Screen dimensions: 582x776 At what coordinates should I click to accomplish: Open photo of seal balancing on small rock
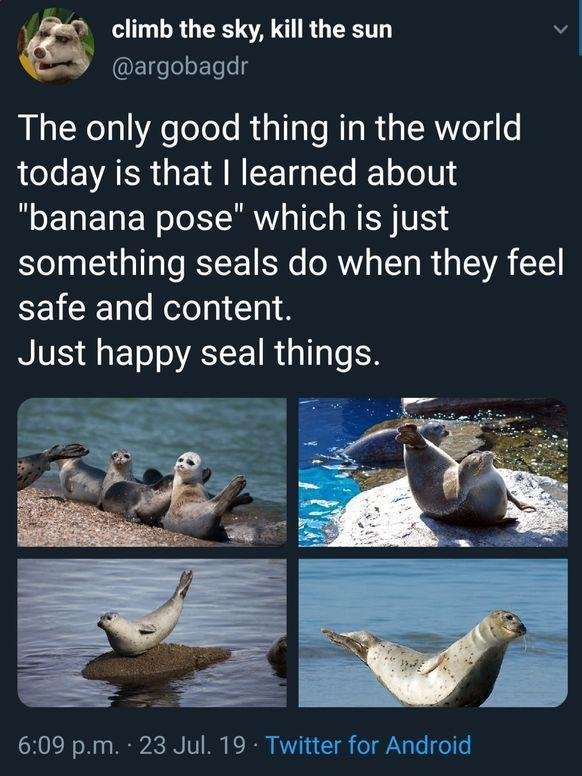(152, 633)
